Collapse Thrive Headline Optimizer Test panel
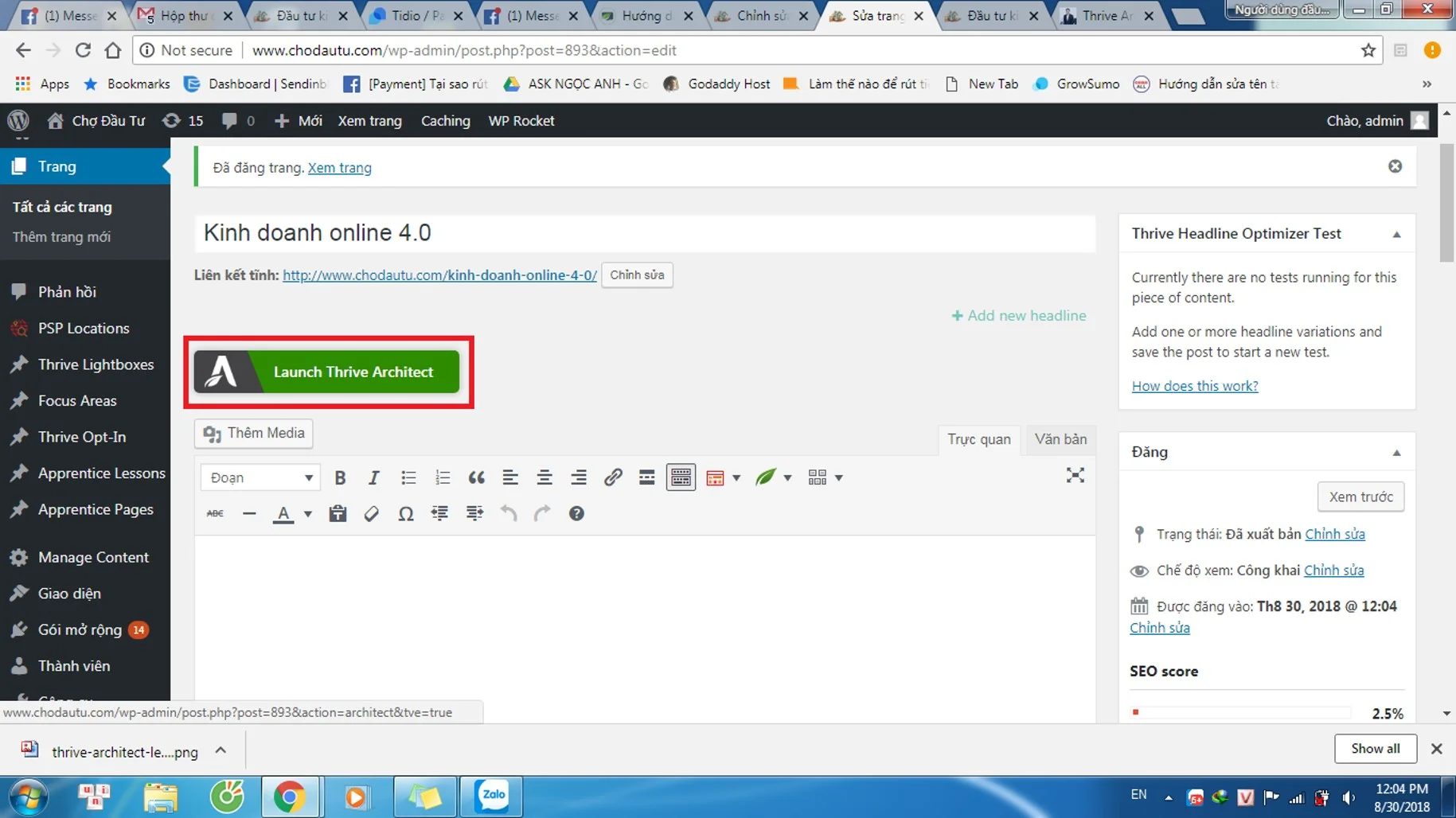Screen dimensions: 1456x818 pyautogui.click(x=1396, y=234)
